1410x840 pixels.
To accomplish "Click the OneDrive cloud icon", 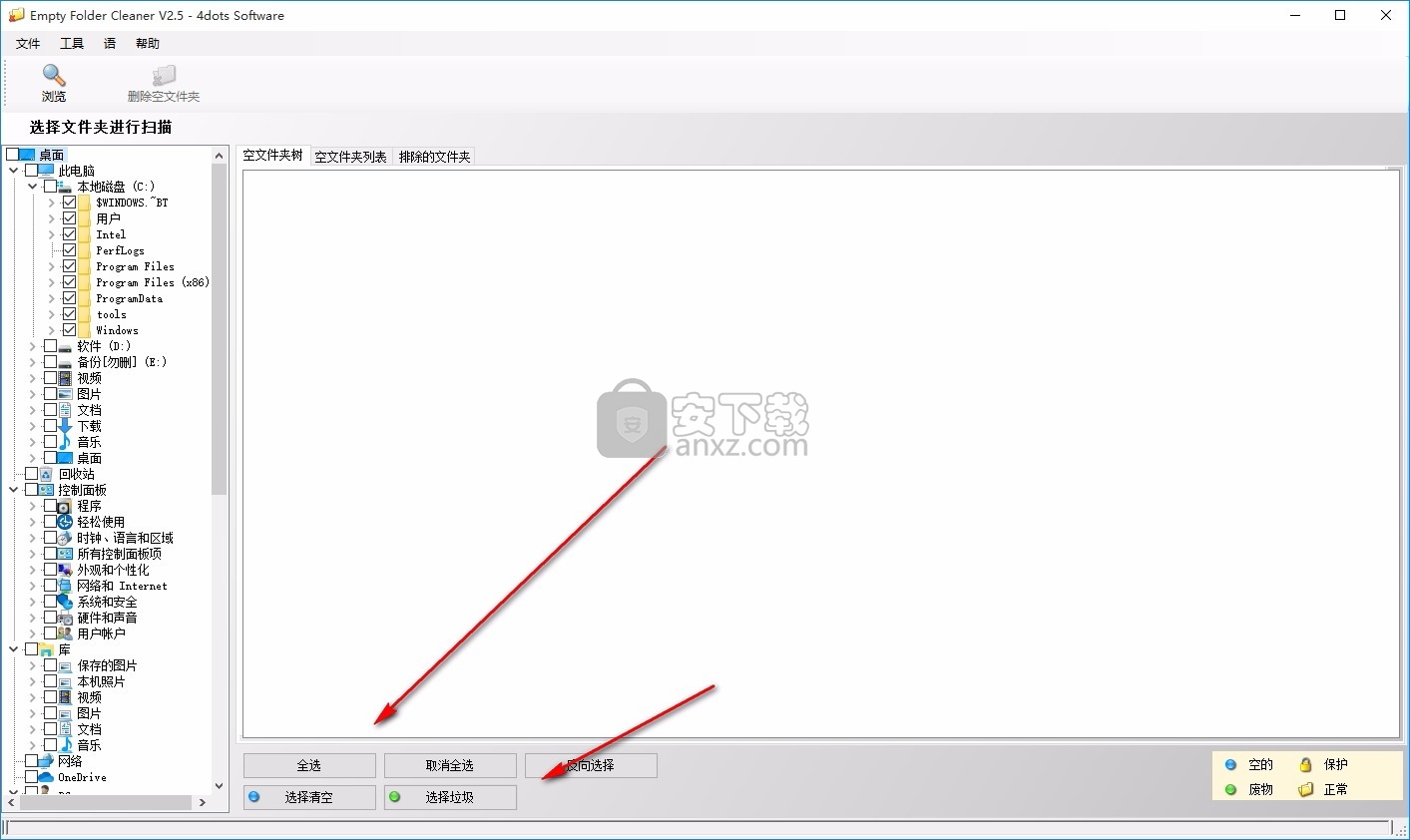I will [x=46, y=777].
